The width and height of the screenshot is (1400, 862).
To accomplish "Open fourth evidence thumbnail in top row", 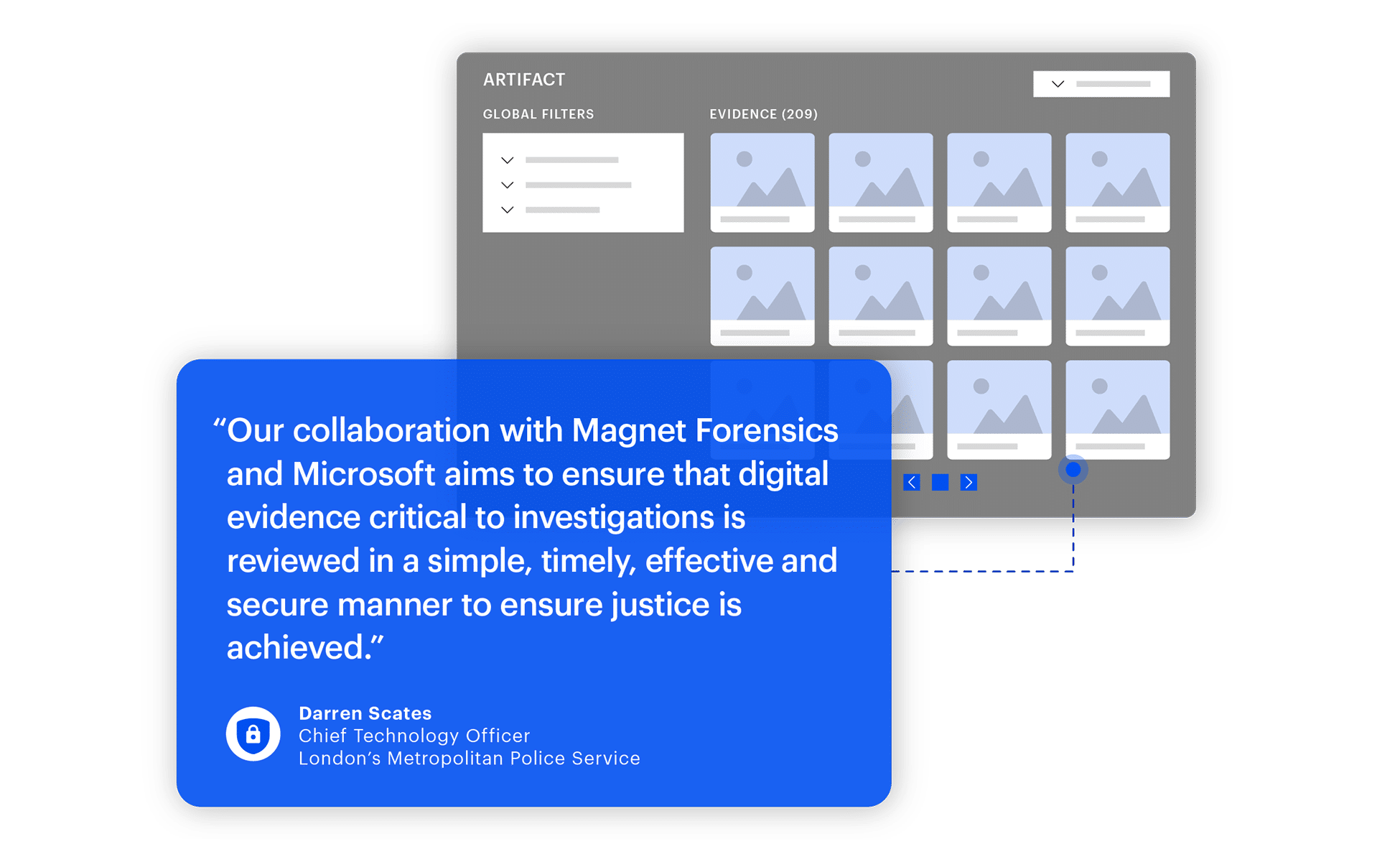I will pyautogui.click(x=1117, y=182).
